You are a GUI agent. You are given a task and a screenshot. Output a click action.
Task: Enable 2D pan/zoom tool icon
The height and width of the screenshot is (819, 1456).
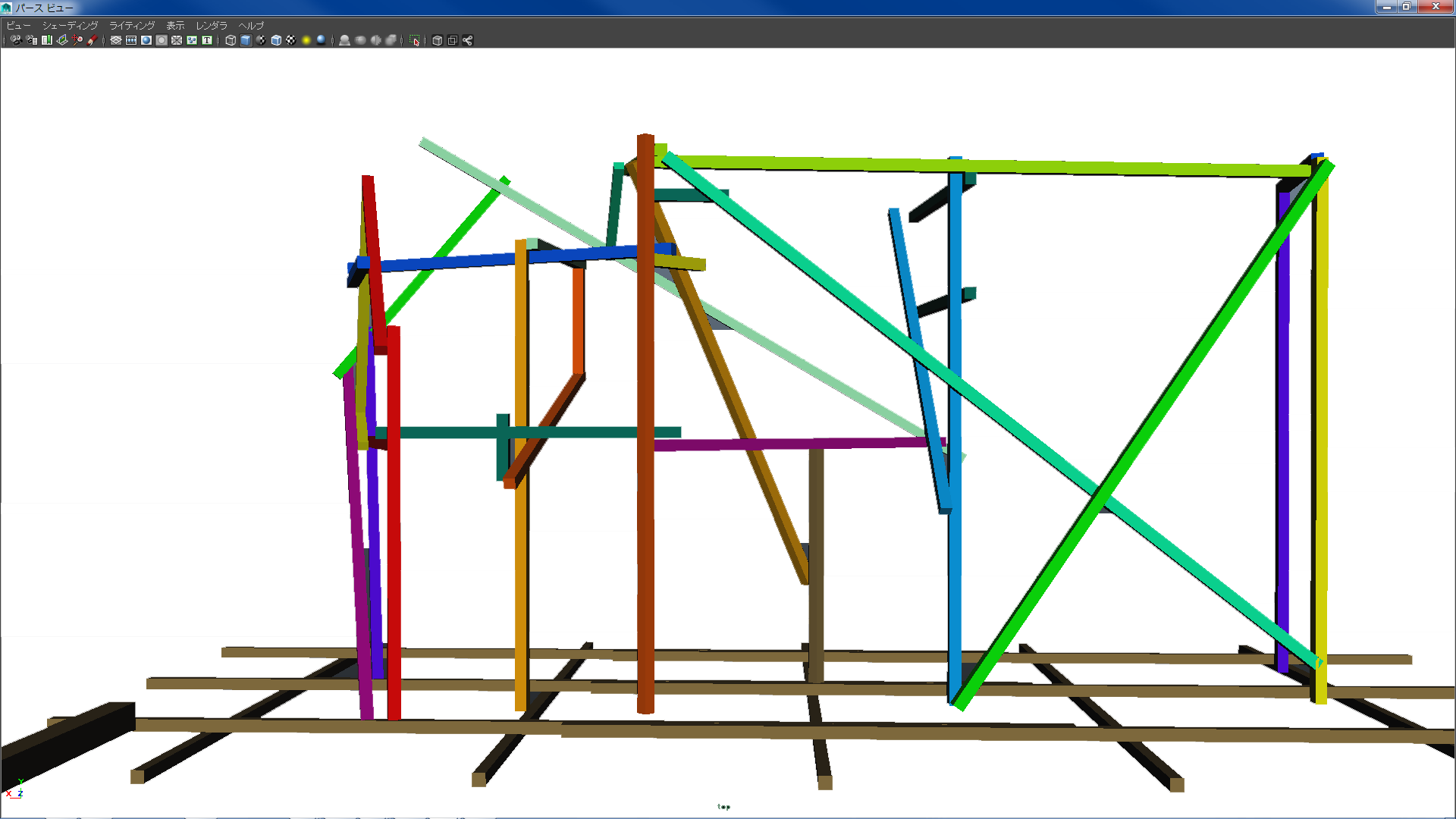coord(77,40)
